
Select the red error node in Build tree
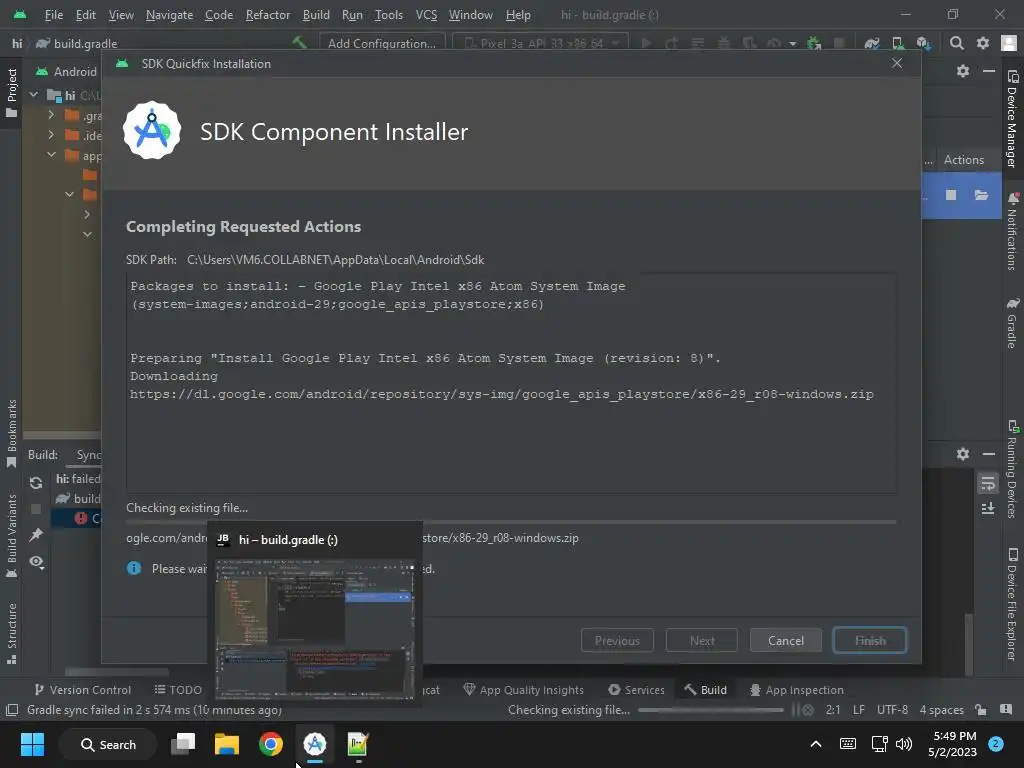[80, 518]
